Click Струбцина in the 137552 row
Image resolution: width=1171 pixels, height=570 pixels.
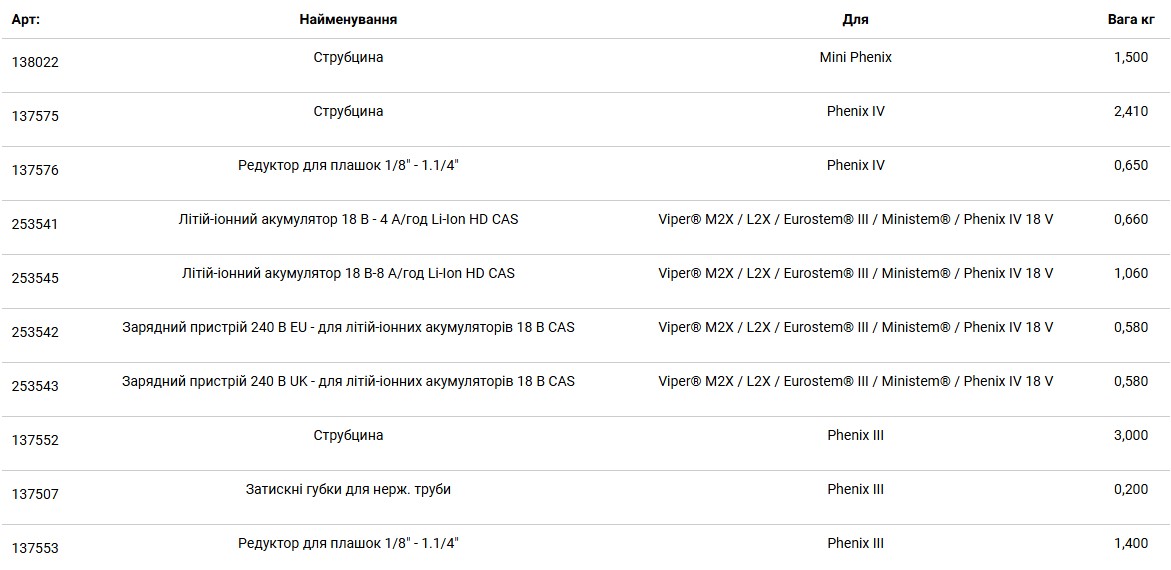[x=348, y=435]
